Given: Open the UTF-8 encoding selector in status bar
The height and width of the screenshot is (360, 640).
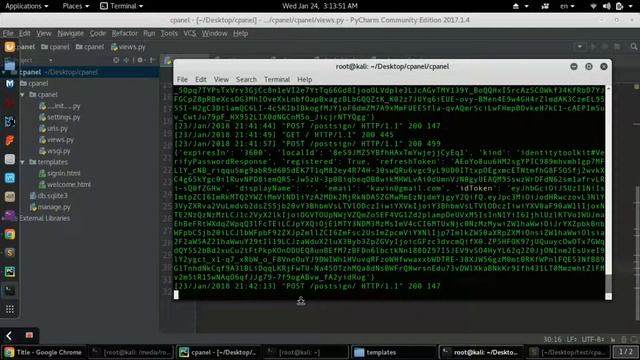Looking at the screenshot, I should 593,340.
